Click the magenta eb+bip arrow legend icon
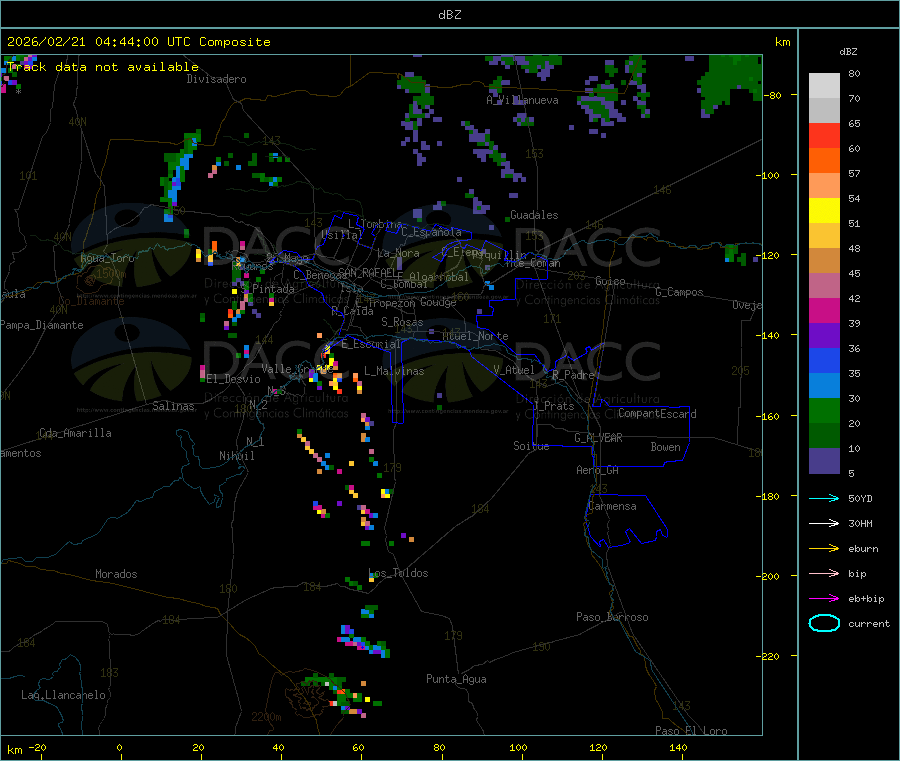The width and height of the screenshot is (900, 761). (824, 598)
